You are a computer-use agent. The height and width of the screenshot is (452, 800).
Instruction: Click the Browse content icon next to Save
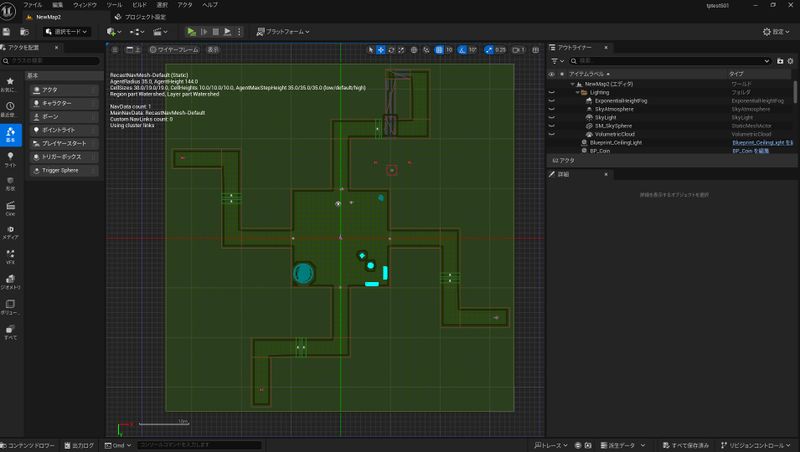(24, 32)
